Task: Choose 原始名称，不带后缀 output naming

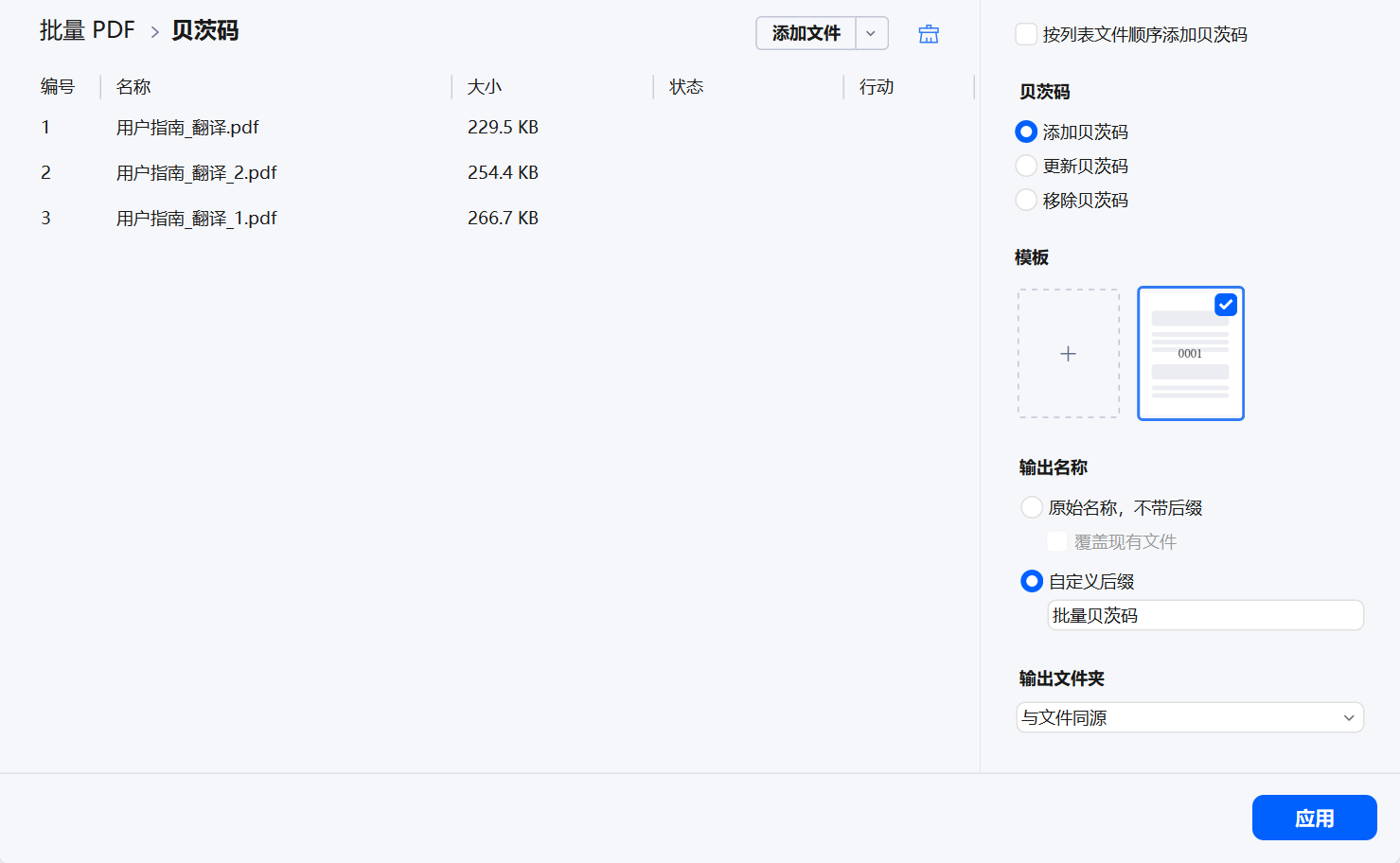Action: [x=1031, y=507]
